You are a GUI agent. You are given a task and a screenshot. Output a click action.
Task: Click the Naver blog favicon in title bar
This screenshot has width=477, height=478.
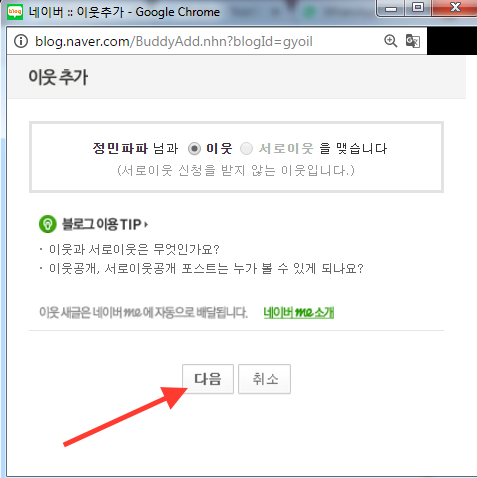tap(15, 12)
